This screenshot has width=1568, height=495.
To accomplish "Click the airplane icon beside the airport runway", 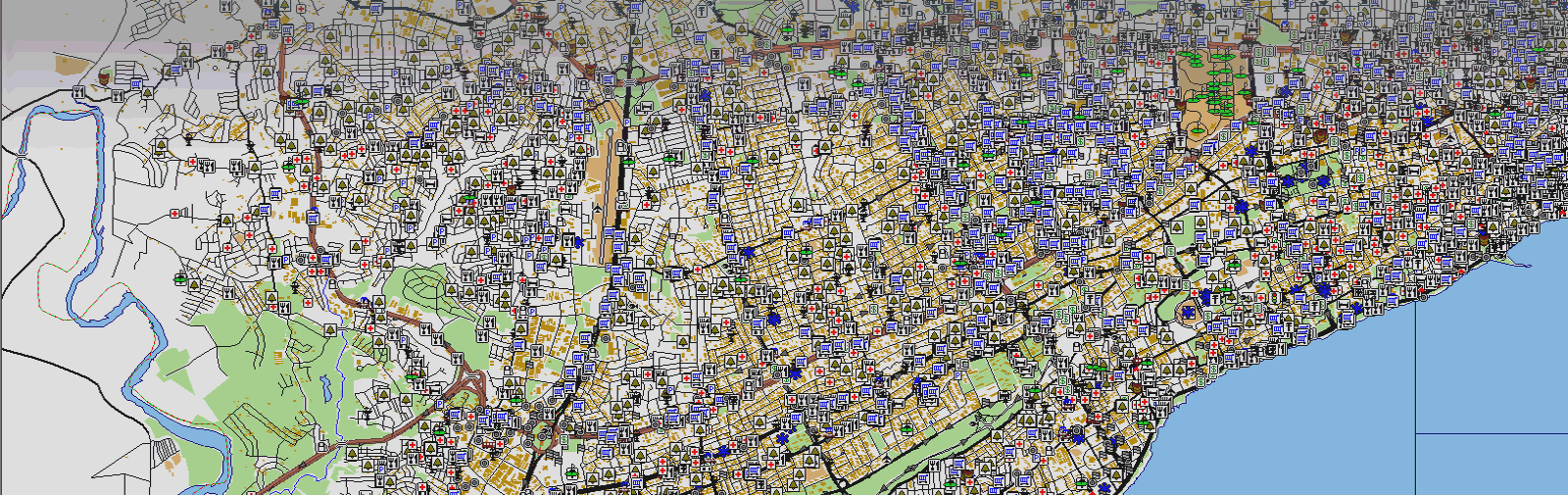I will [597, 208].
